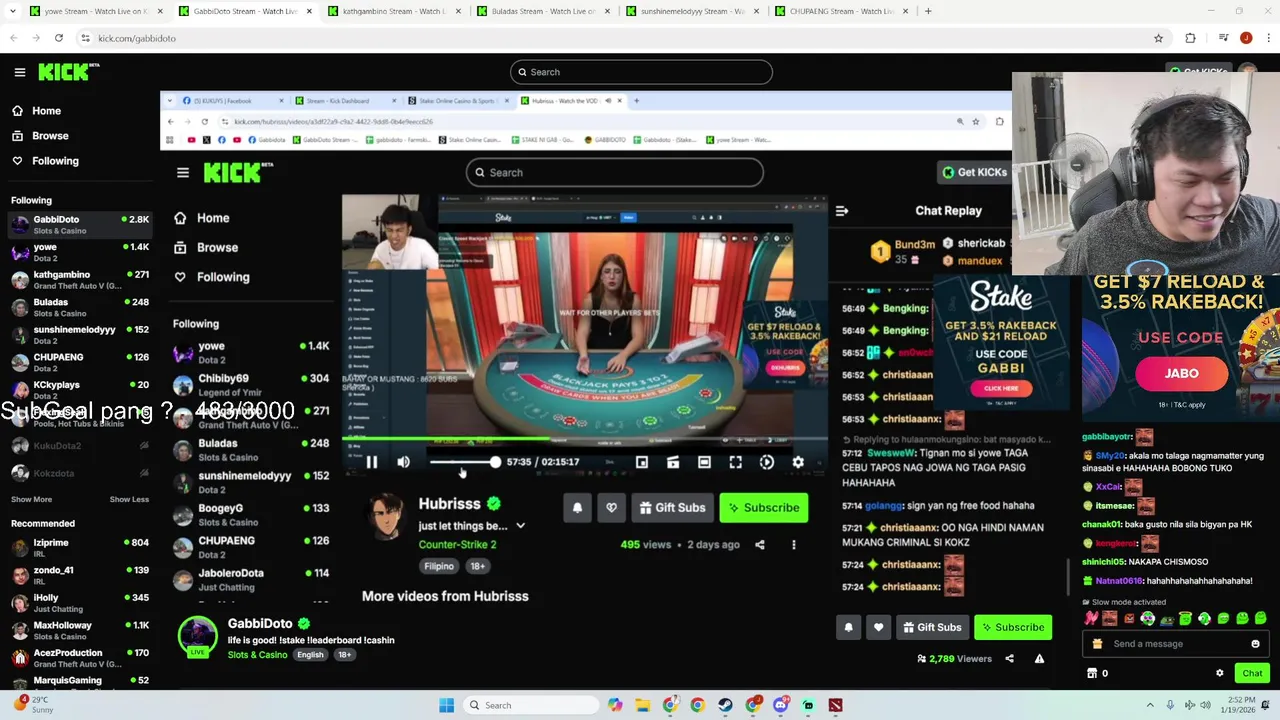This screenshot has width=1280, height=720.
Task: Toggle fullscreen in streamed VOD player
Action: (735, 462)
